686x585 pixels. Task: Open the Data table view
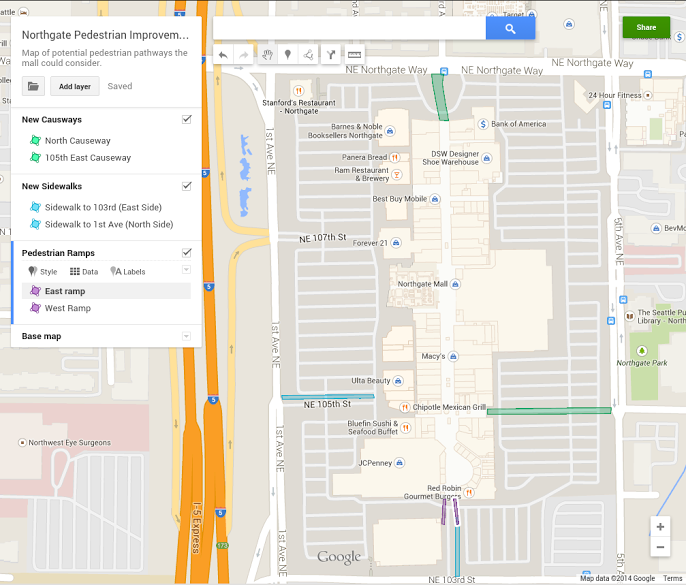tap(84, 272)
